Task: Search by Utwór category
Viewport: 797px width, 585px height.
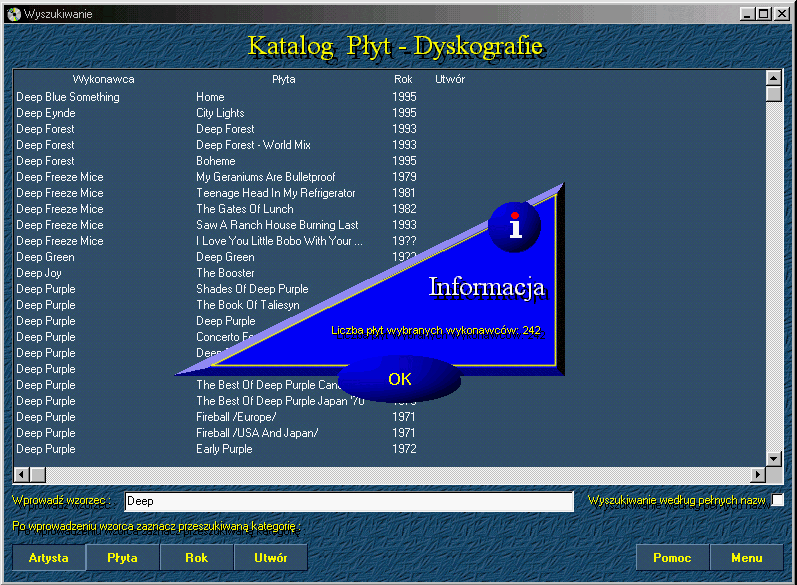Action: pos(270,558)
